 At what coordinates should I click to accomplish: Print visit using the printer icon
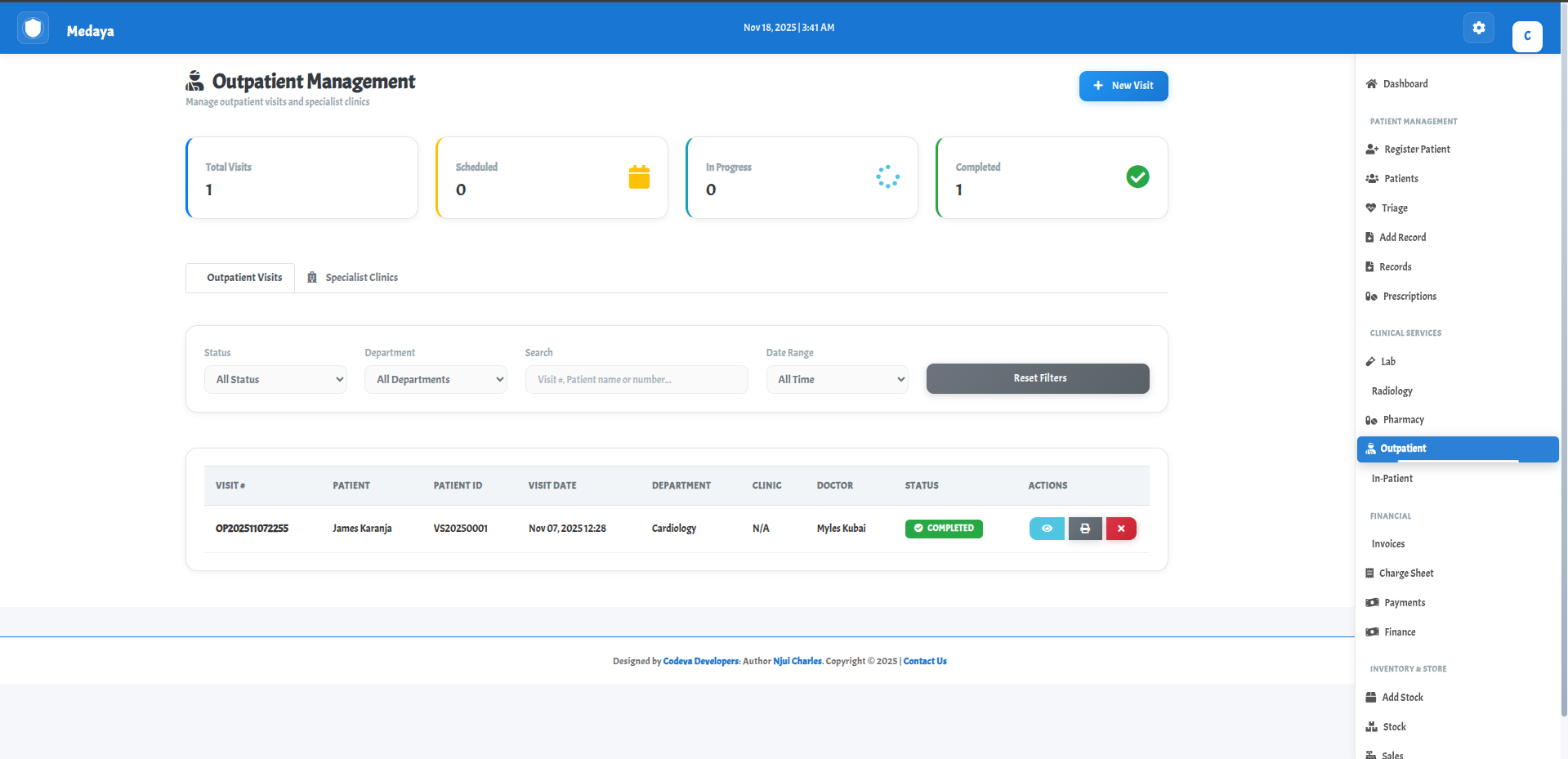1085,529
